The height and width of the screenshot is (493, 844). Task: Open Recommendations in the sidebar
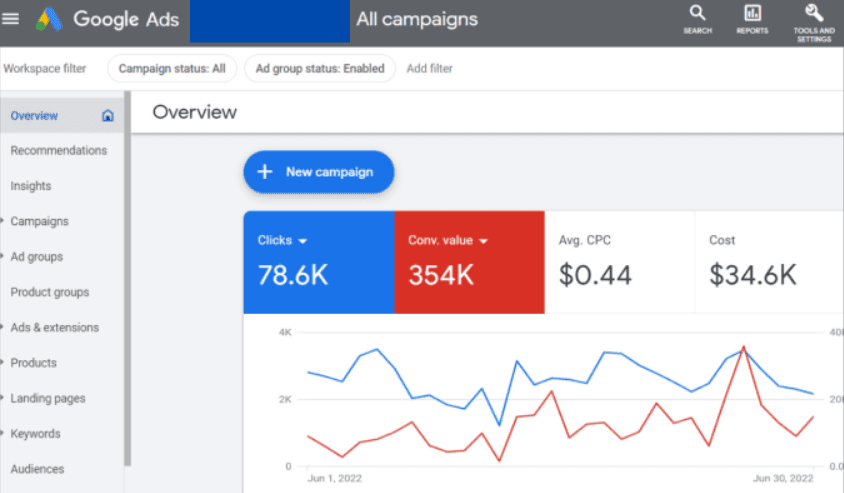click(x=58, y=151)
